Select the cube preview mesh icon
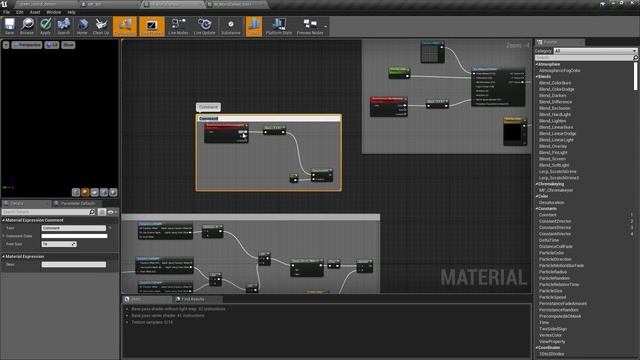 click(104, 192)
